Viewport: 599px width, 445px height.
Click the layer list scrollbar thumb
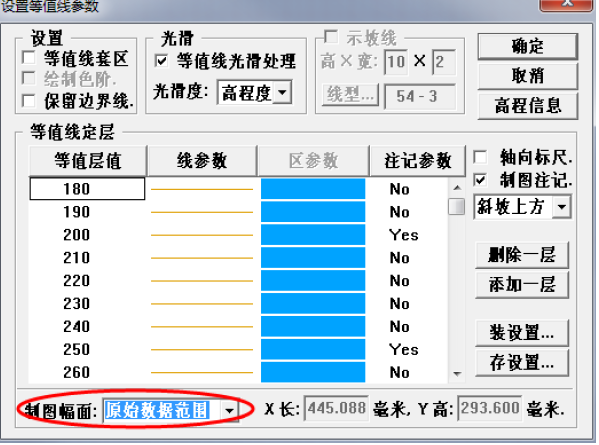tap(457, 207)
